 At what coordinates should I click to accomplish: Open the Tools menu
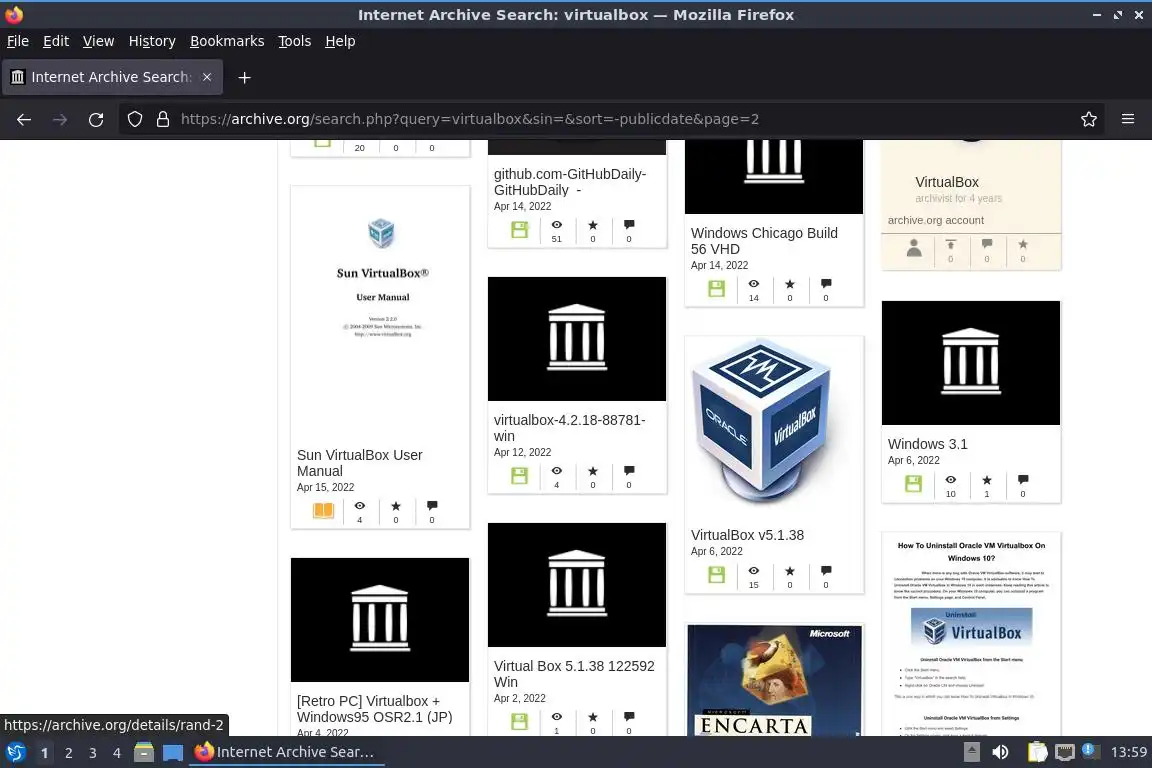(x=295, y=41)
